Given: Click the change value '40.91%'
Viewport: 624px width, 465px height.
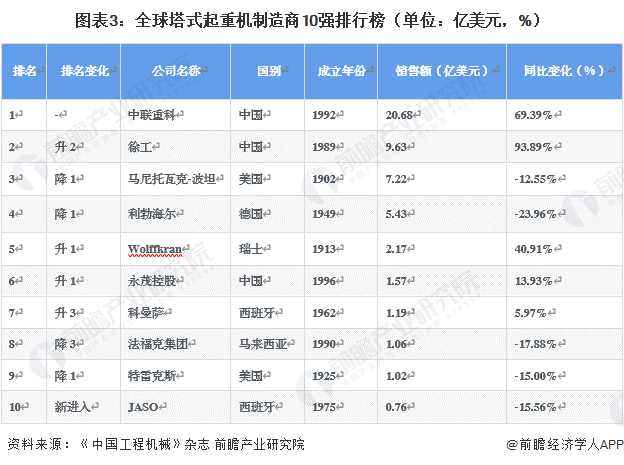Looking at the screenshot, I should tap(533, 249).
